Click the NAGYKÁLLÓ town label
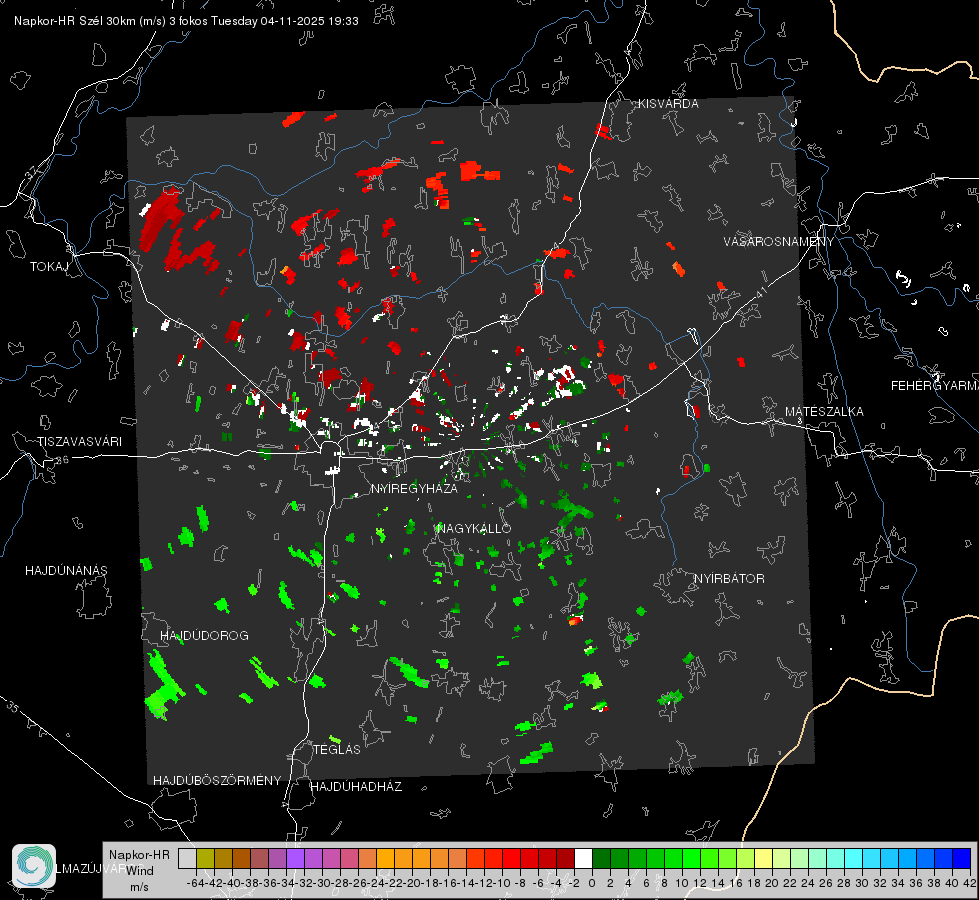 pos(474,528)
